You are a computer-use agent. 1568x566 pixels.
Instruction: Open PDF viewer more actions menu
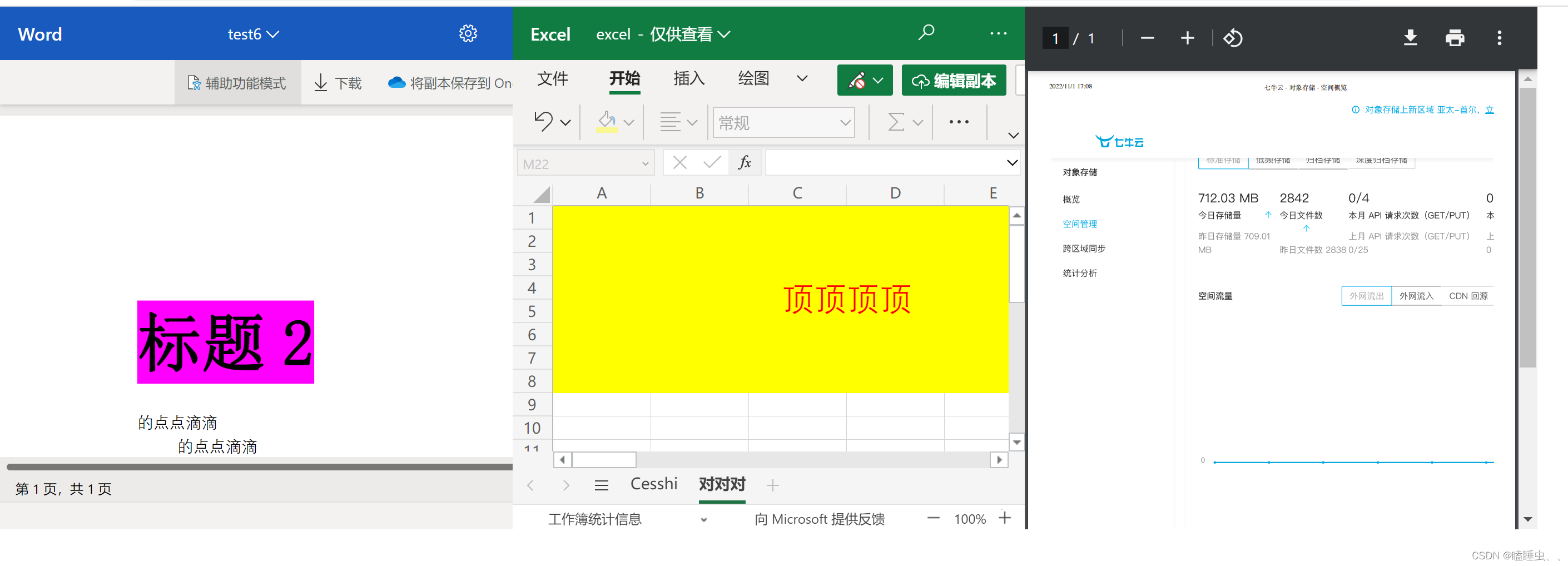pos(1499,38)
